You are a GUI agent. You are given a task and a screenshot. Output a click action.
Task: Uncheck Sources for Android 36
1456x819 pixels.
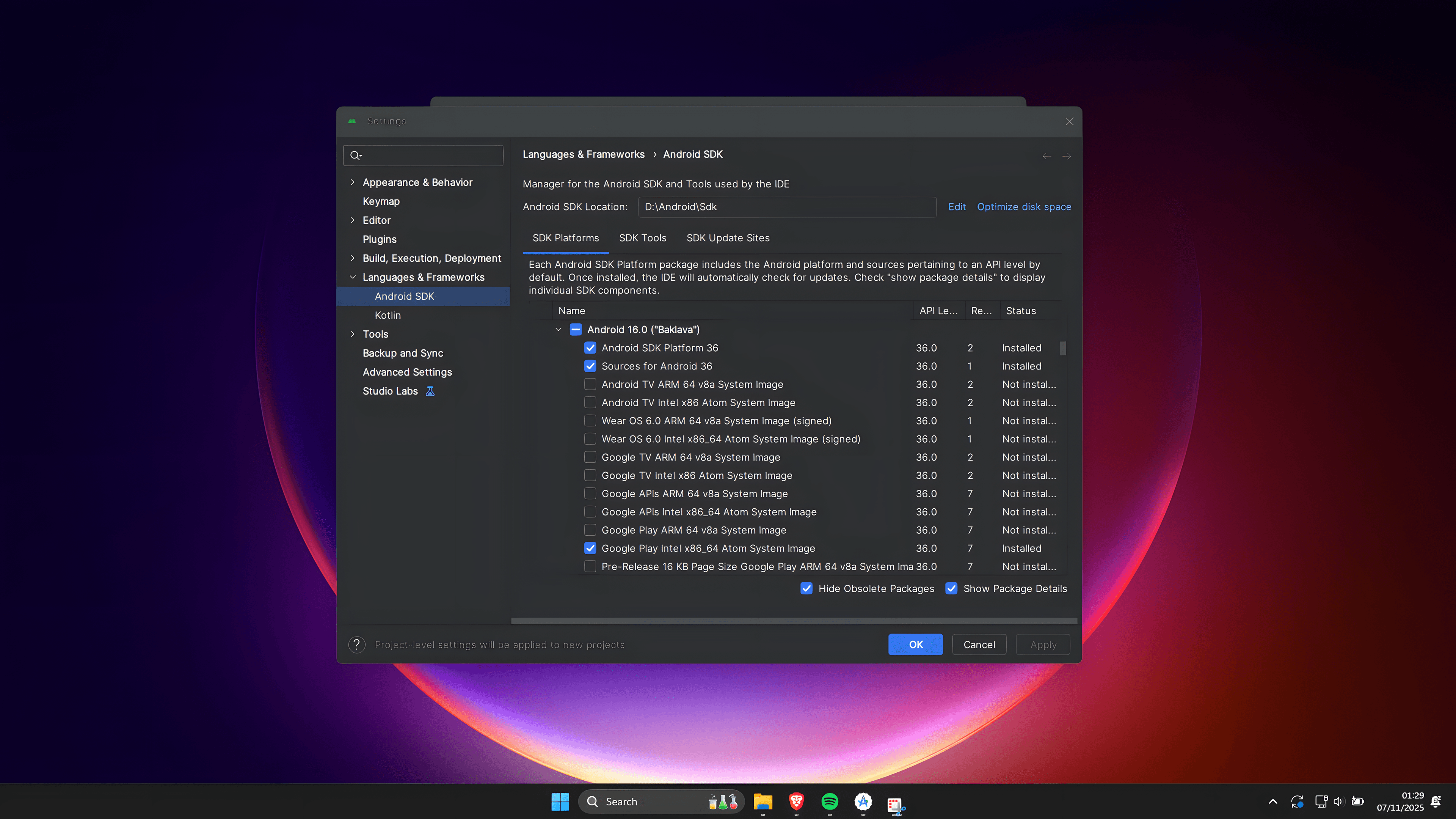[590, 366]
